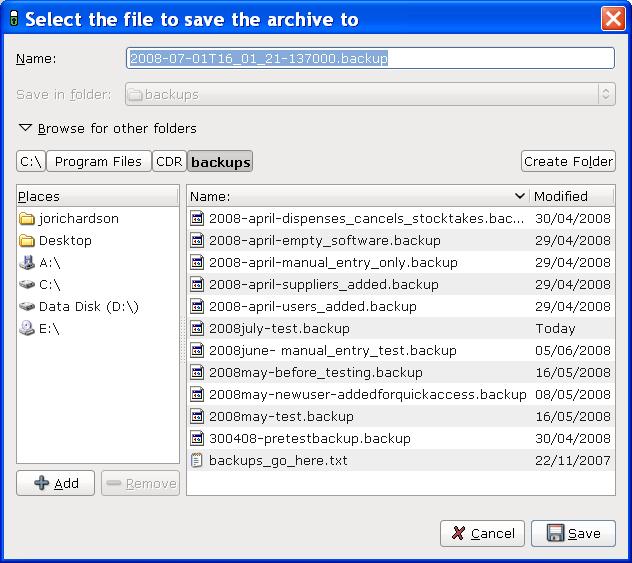The image size is (632, 563).
Task: Select file 2008may-test.backup
Action: point(401,416)
